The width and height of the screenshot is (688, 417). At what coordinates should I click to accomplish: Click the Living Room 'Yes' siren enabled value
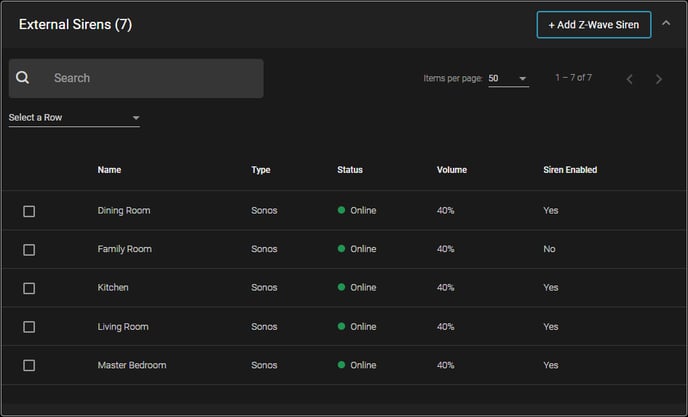click(x=551, y=327)
